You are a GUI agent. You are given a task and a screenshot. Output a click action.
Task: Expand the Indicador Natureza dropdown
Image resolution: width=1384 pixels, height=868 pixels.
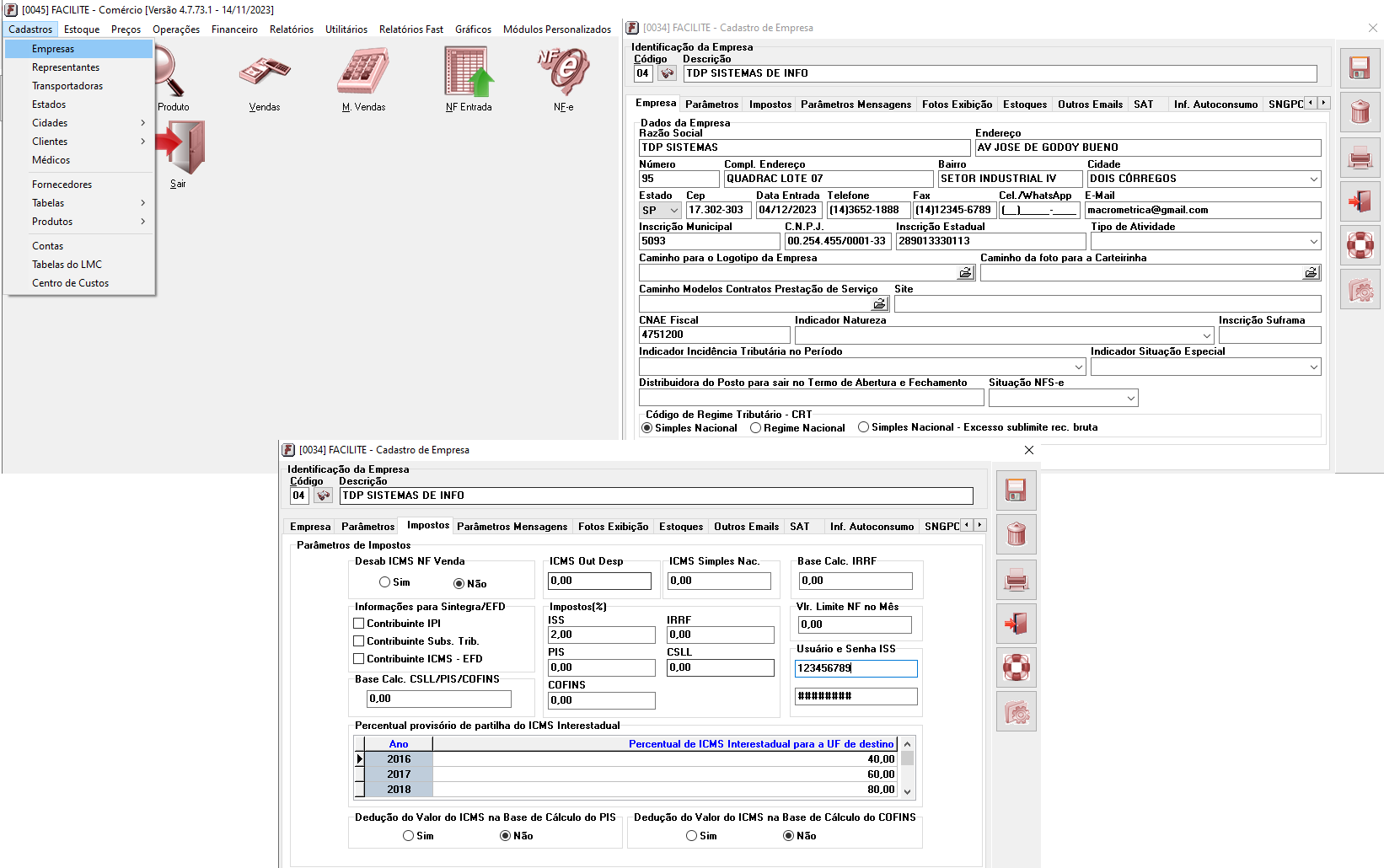(1206, 335)
